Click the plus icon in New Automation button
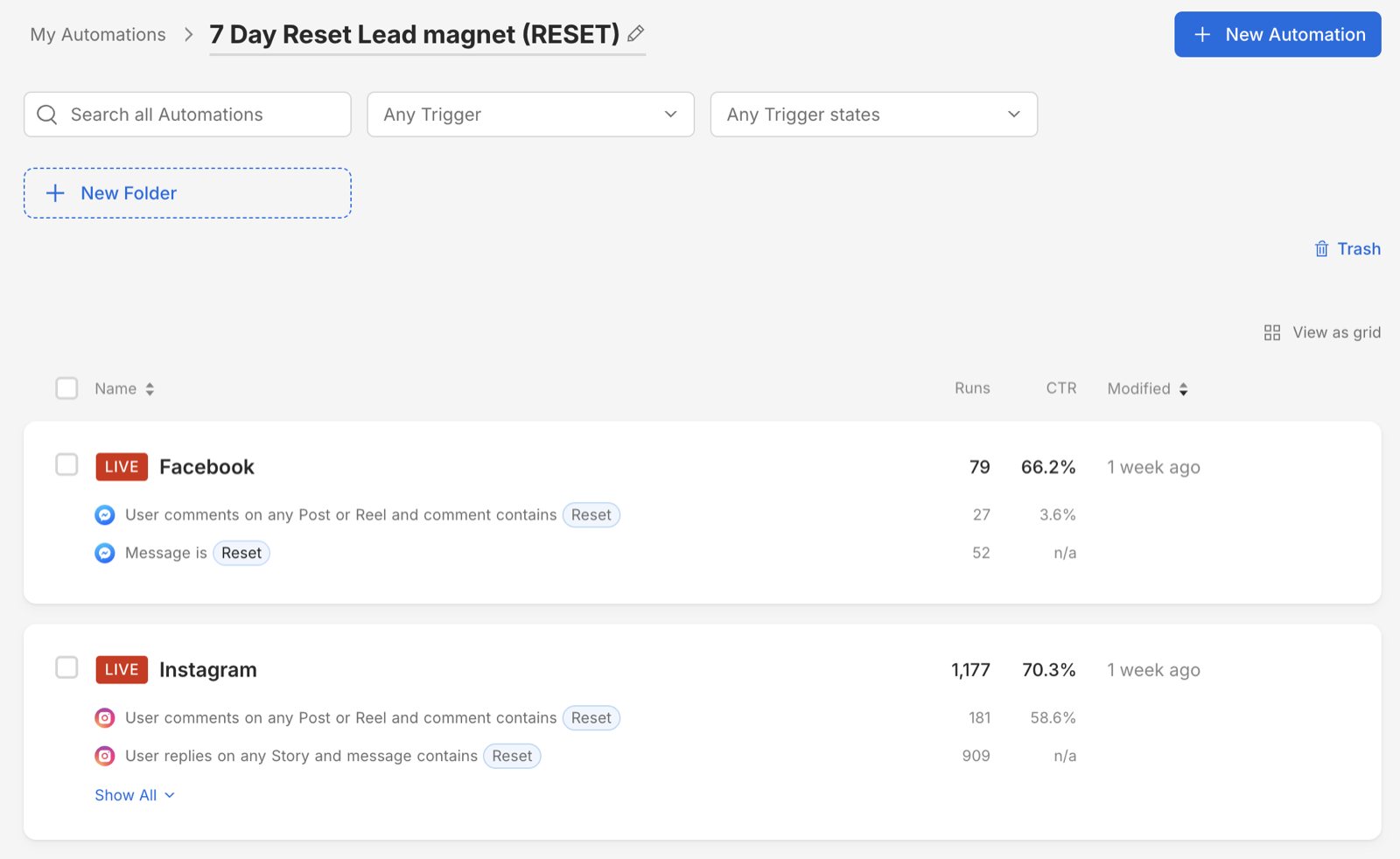The image size is (1400, 859). (1202, 34)
